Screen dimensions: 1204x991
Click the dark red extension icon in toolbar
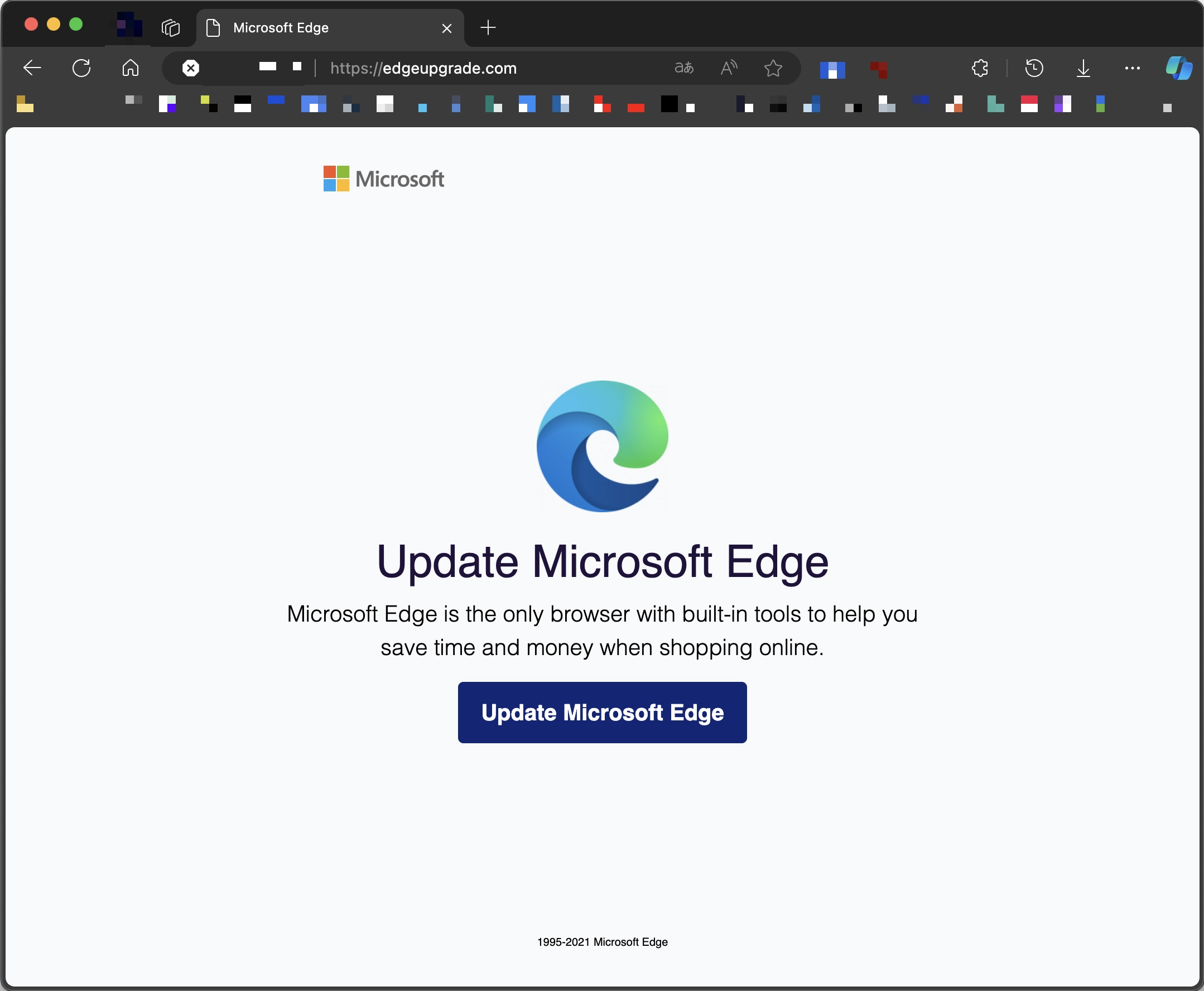[x=879, y=70]
